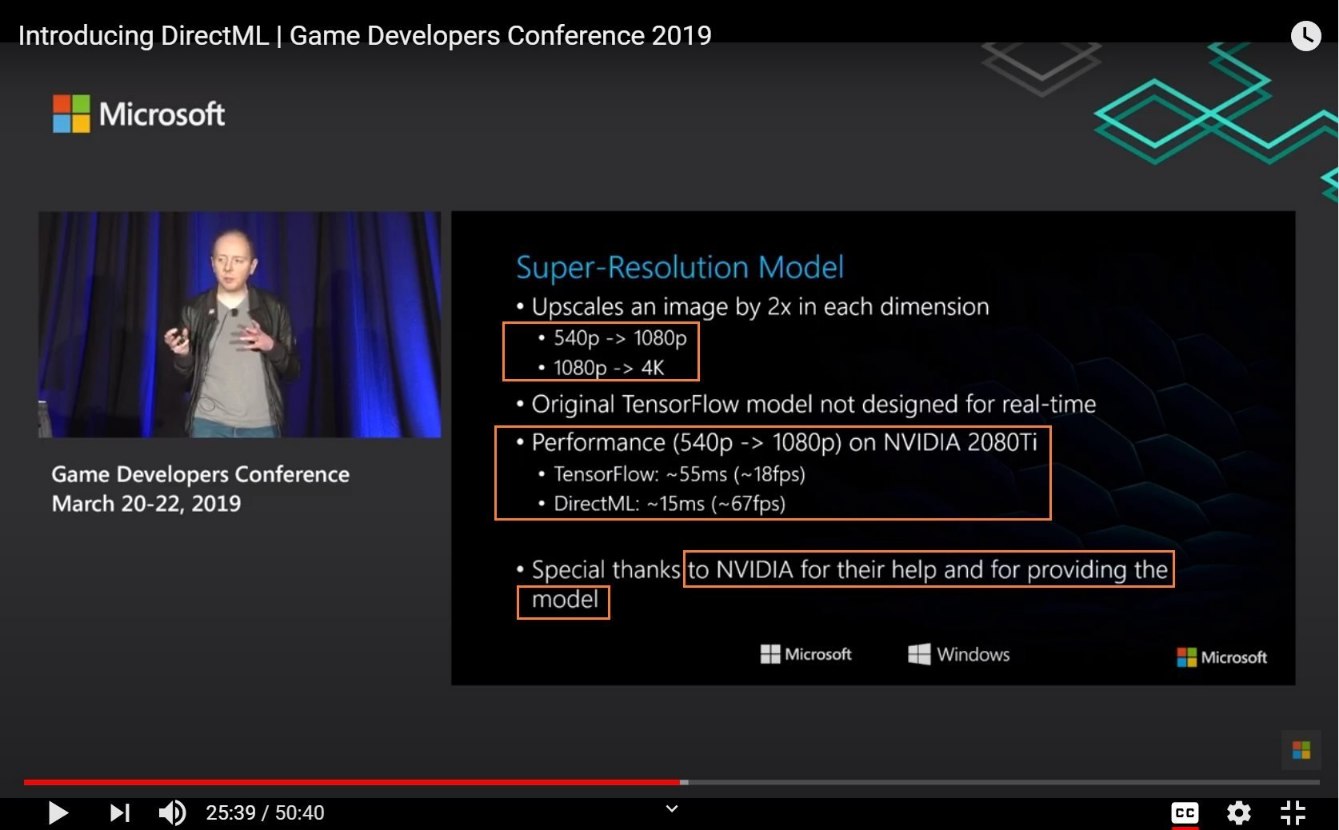Mute the video volume speaker icon

pos(172,813)
